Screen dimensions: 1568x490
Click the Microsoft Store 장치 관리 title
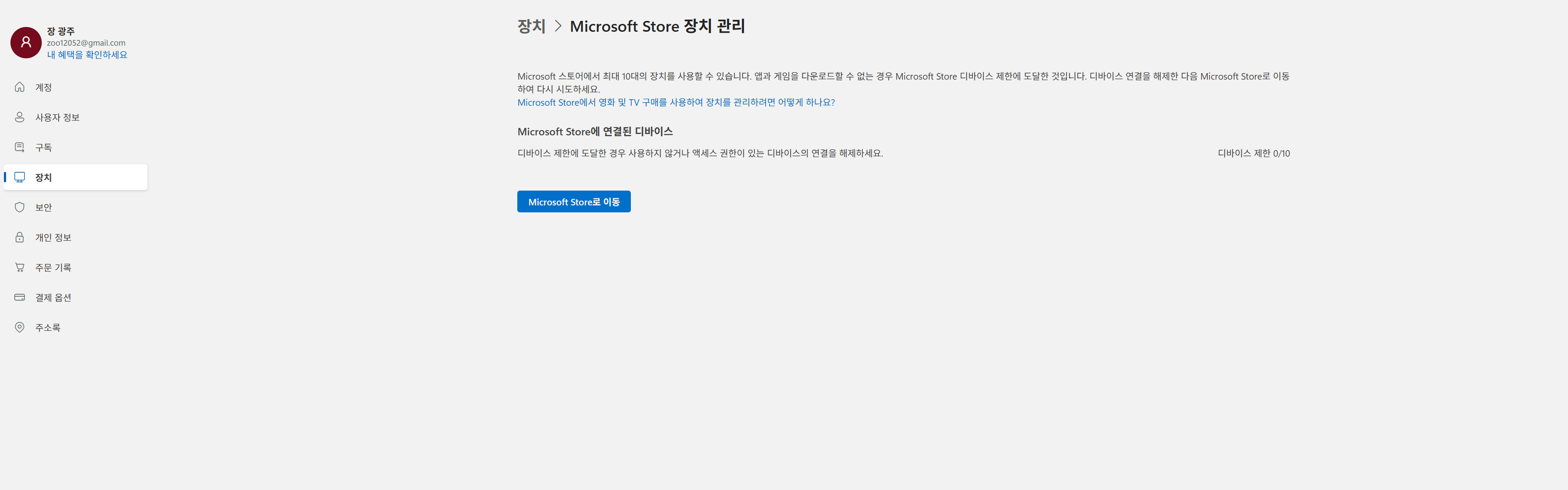[657, 26]
